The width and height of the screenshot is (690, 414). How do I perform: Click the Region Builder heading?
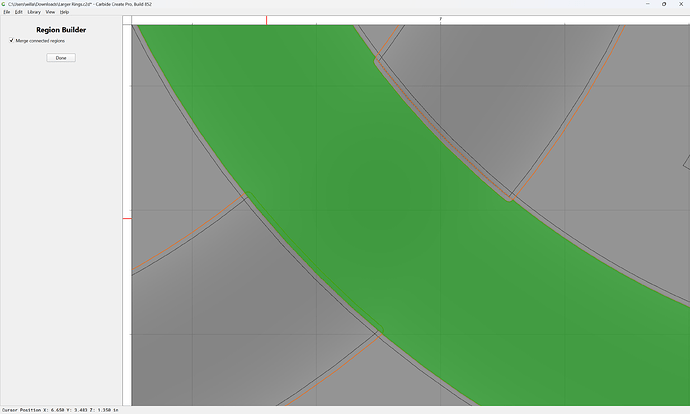pos(61,30)
